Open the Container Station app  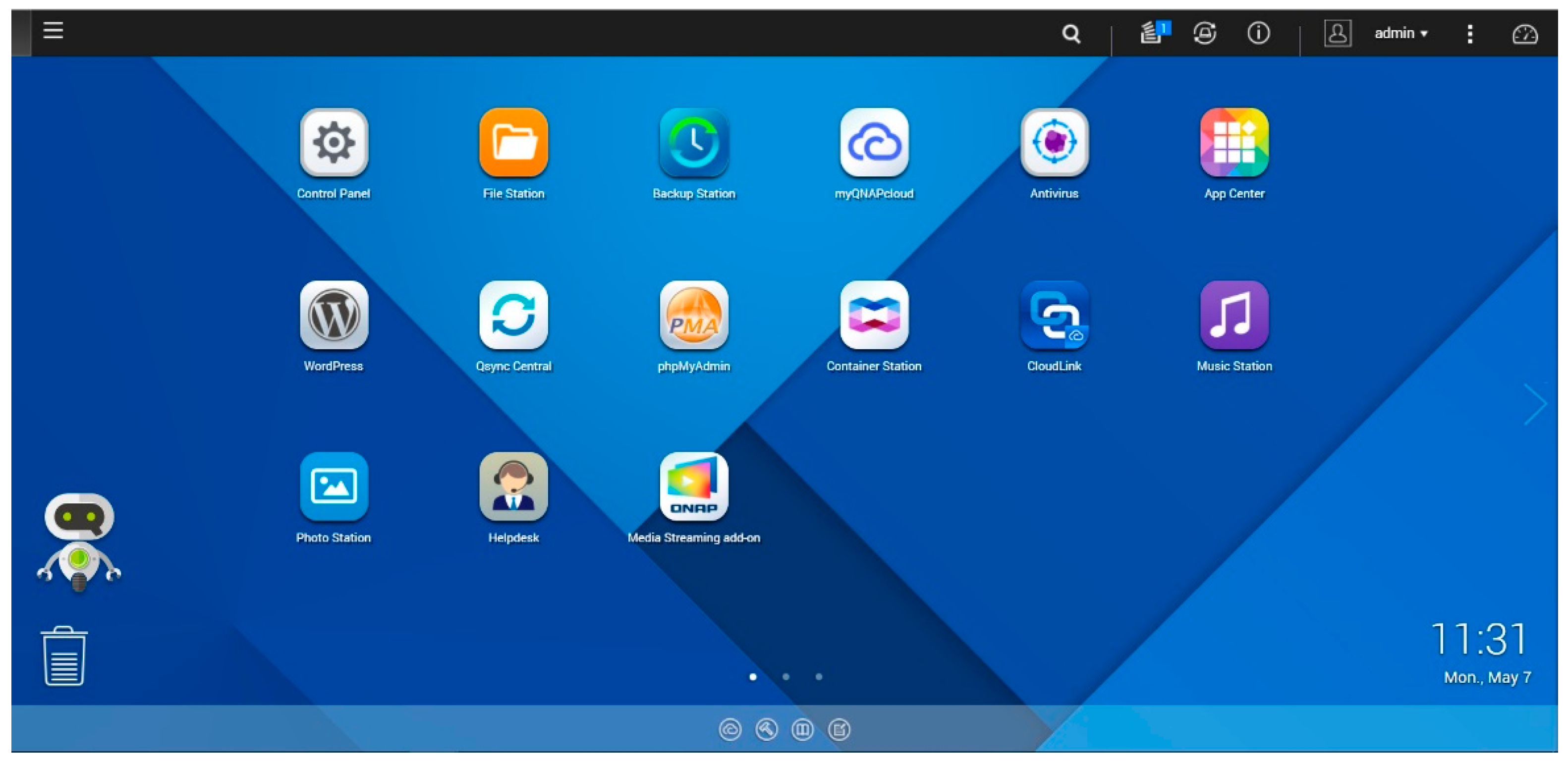874,315
